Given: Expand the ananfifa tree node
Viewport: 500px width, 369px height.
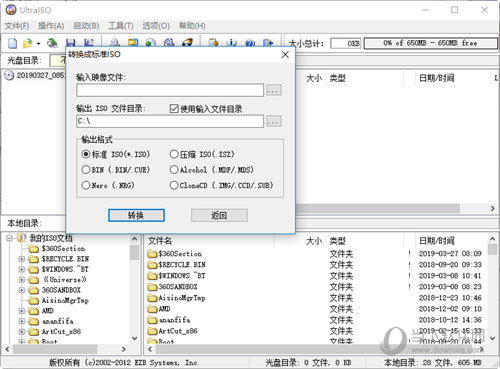Looking at the screenshot, I should [x=22, y=321].
